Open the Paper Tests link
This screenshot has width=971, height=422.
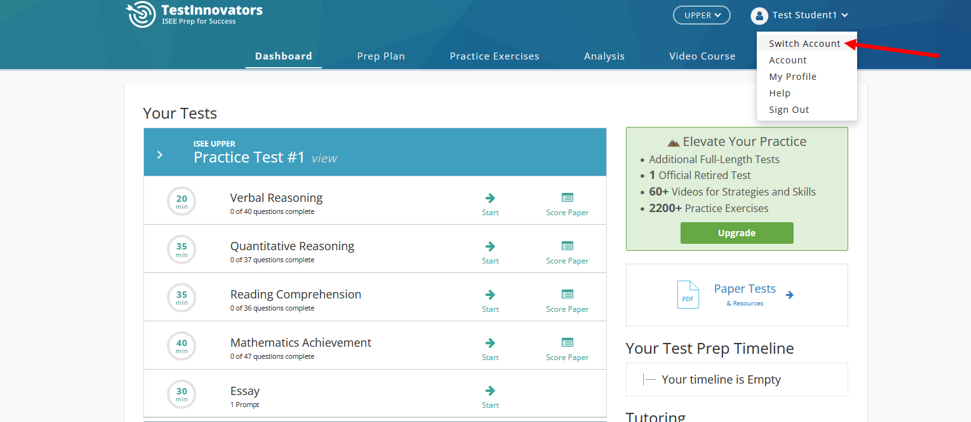click(744, 289)
